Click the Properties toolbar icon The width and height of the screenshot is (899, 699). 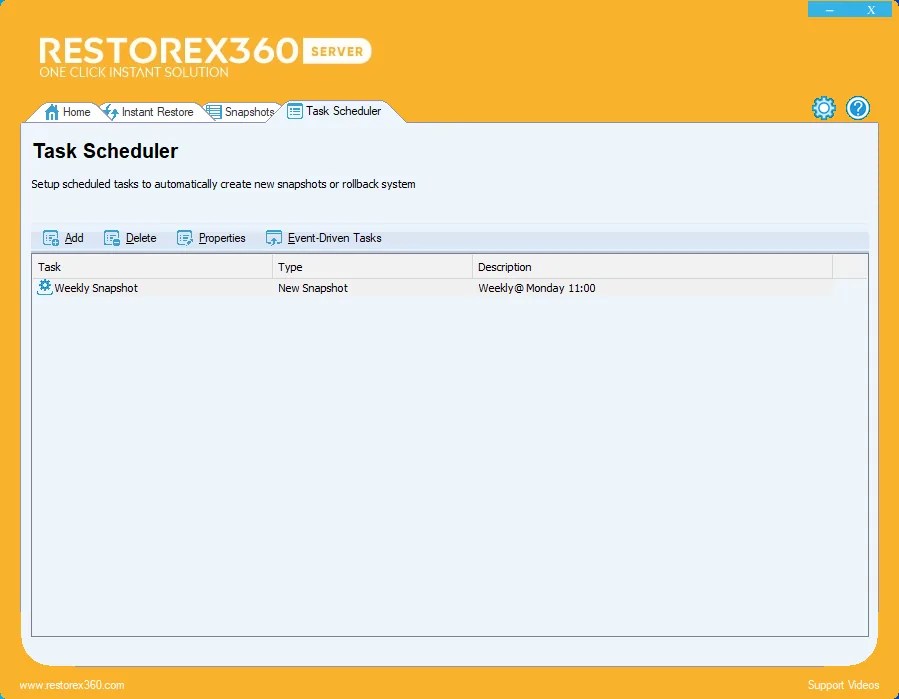(x=185, y=238)
